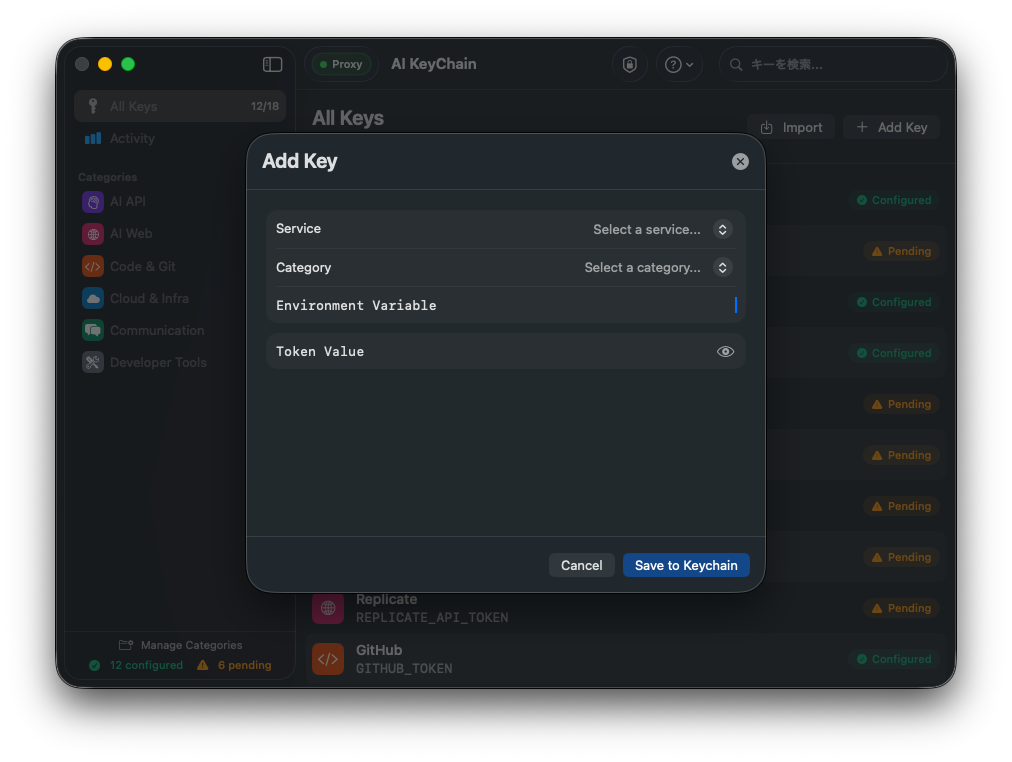Viewport: 1012px width, 762px height.
Task: Open the help question mark menu
Action: tap(679, 65)
